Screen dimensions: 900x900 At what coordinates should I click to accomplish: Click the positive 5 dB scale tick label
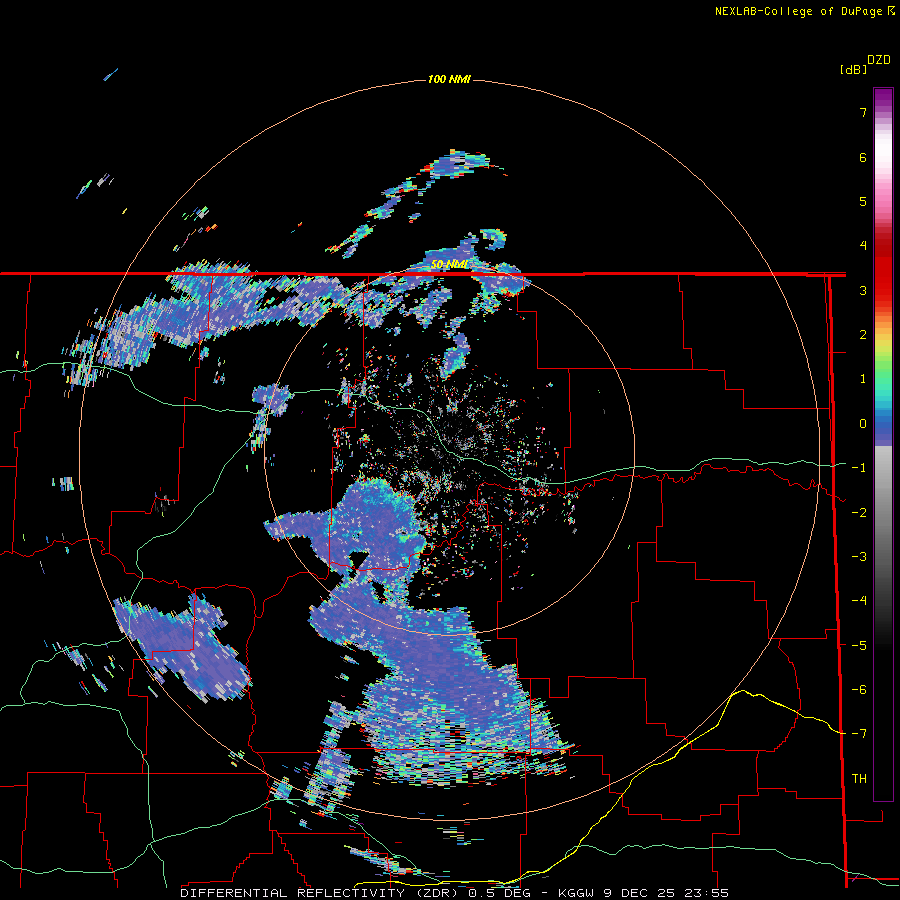863,201
